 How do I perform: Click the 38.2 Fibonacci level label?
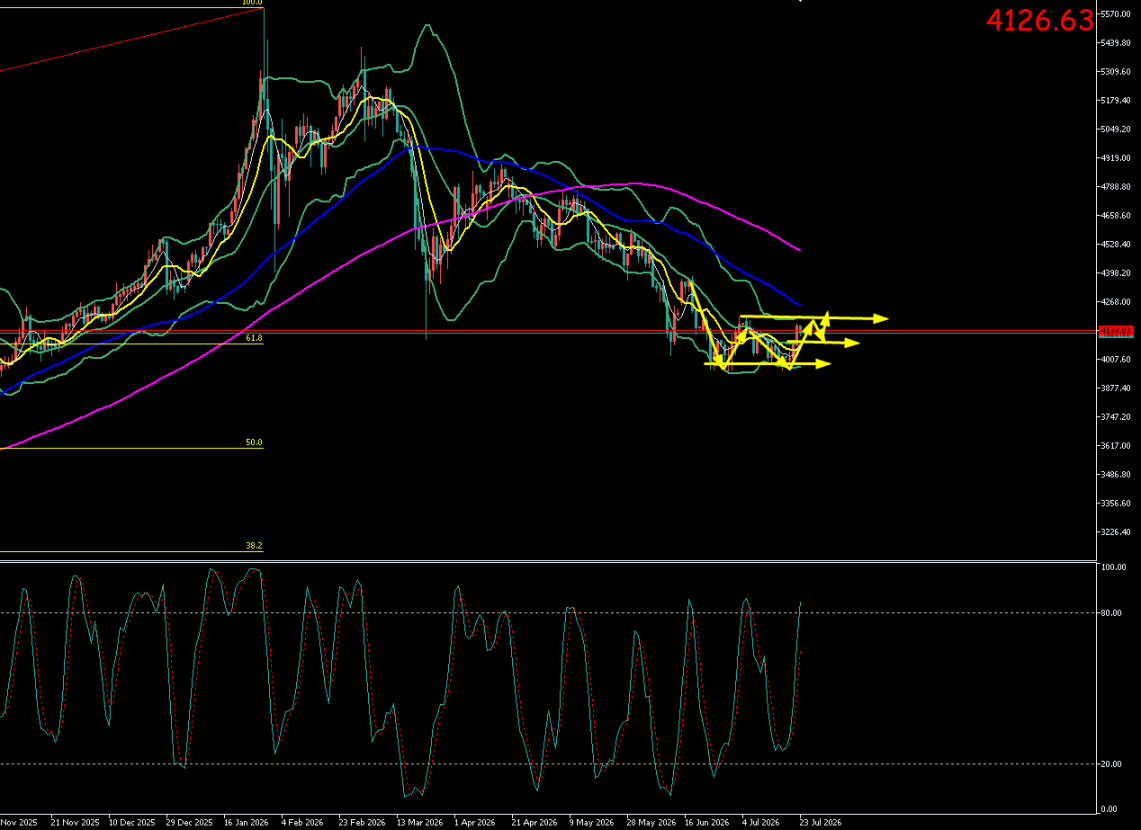[254, 546]
